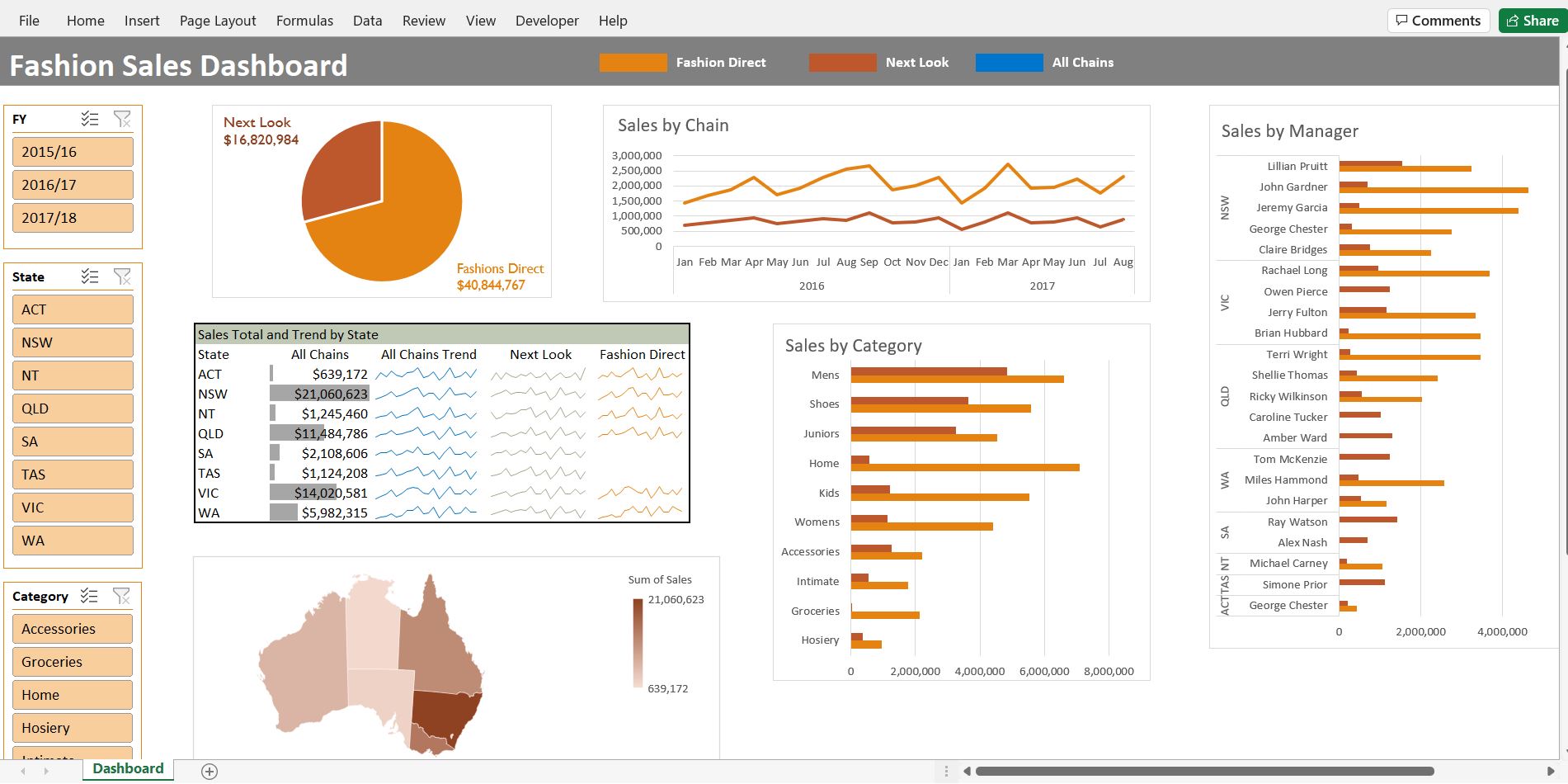This screenshot has width=1568, height=784.
Task: Click the Share button
Action: point(1533,21)
